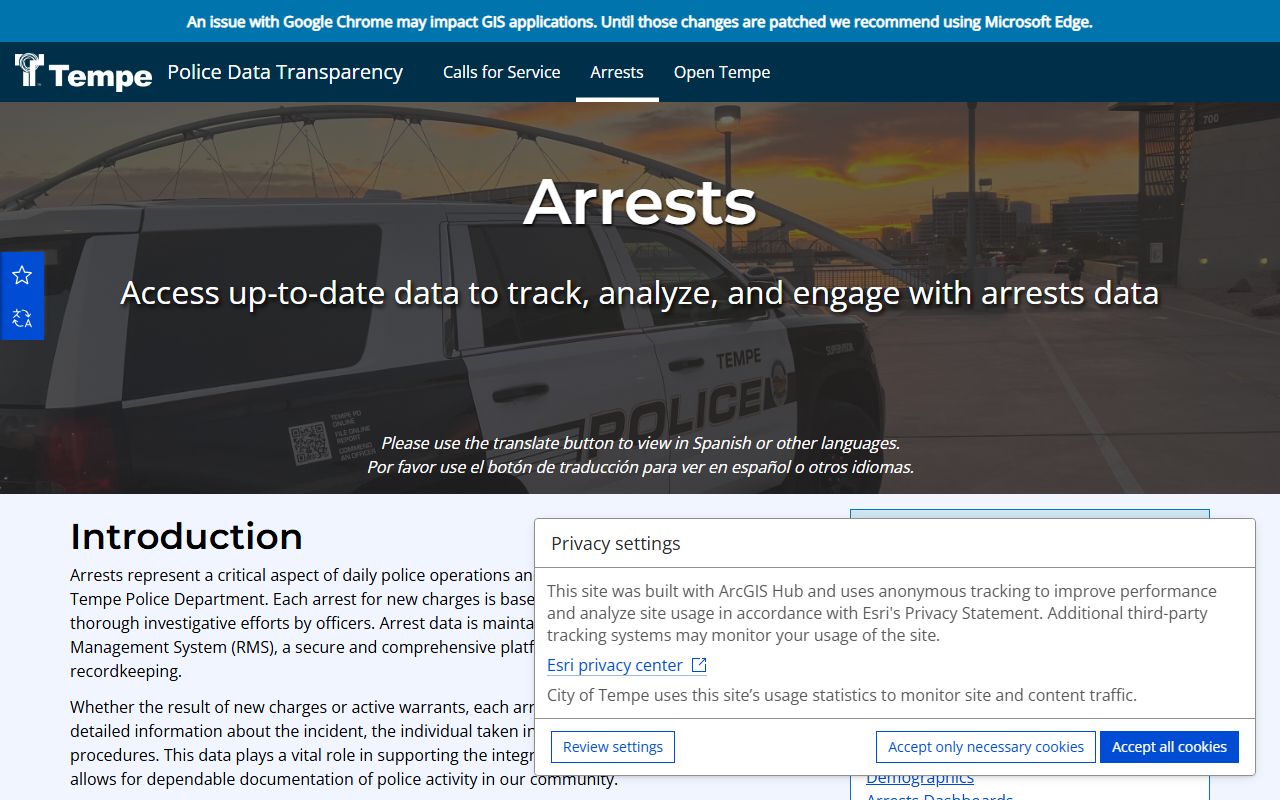Click Accept all cookies button
1280x800 pixels.
coord(1169,747)
